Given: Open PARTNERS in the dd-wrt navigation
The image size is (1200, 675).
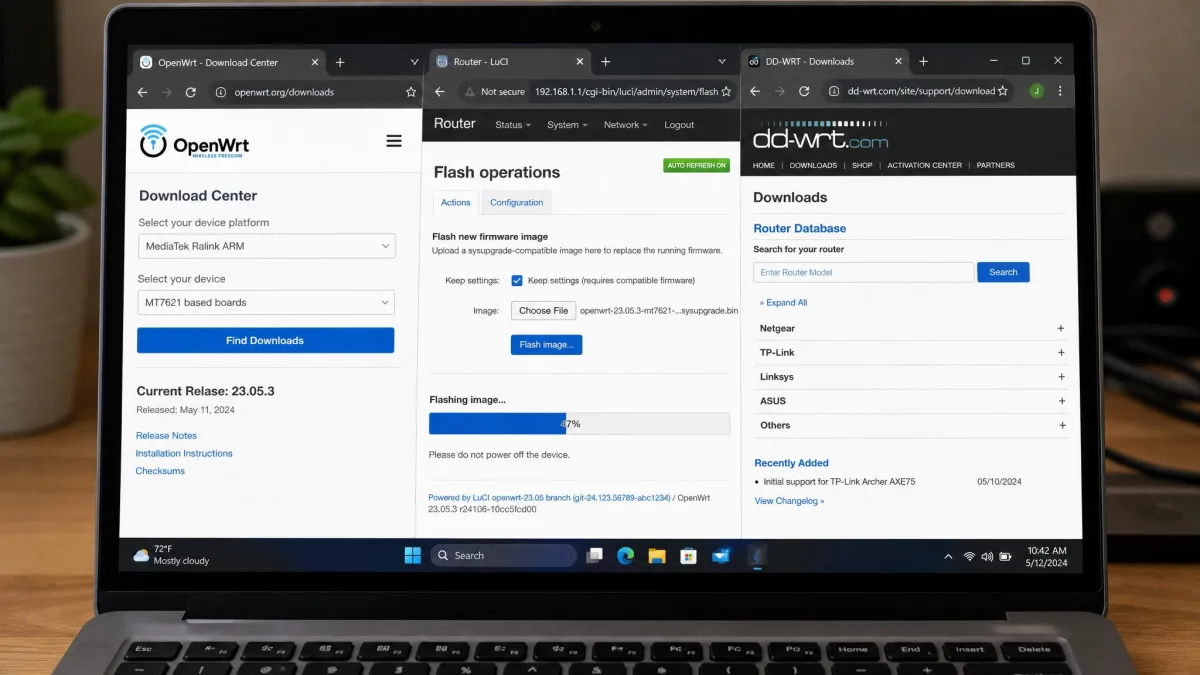Looking at the screenshot, I should (996, 165).
